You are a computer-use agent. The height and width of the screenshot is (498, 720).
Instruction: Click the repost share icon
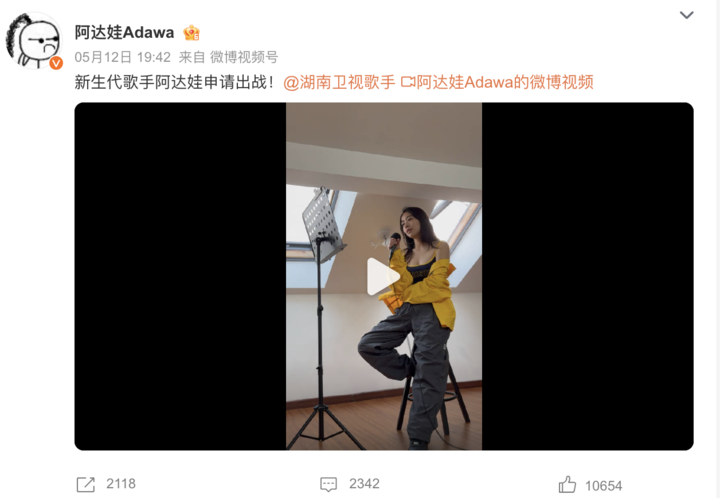(86, 484)
